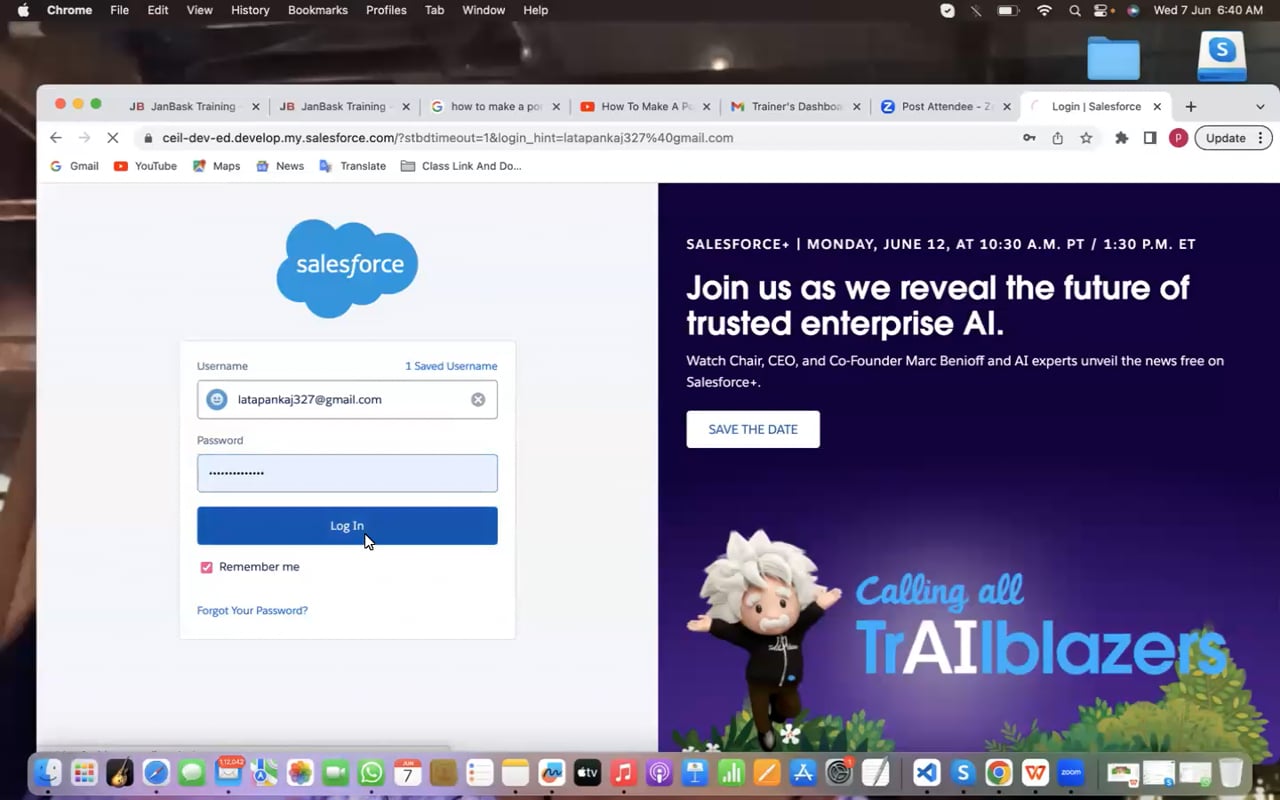
Task: Open Launchpad in the Dock
Action: [84, 772]
